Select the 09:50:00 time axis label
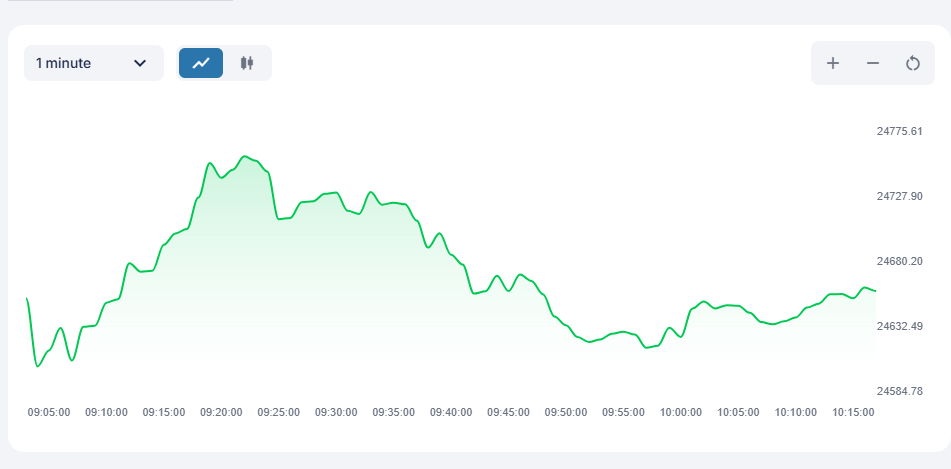 [x=566, y=411]
